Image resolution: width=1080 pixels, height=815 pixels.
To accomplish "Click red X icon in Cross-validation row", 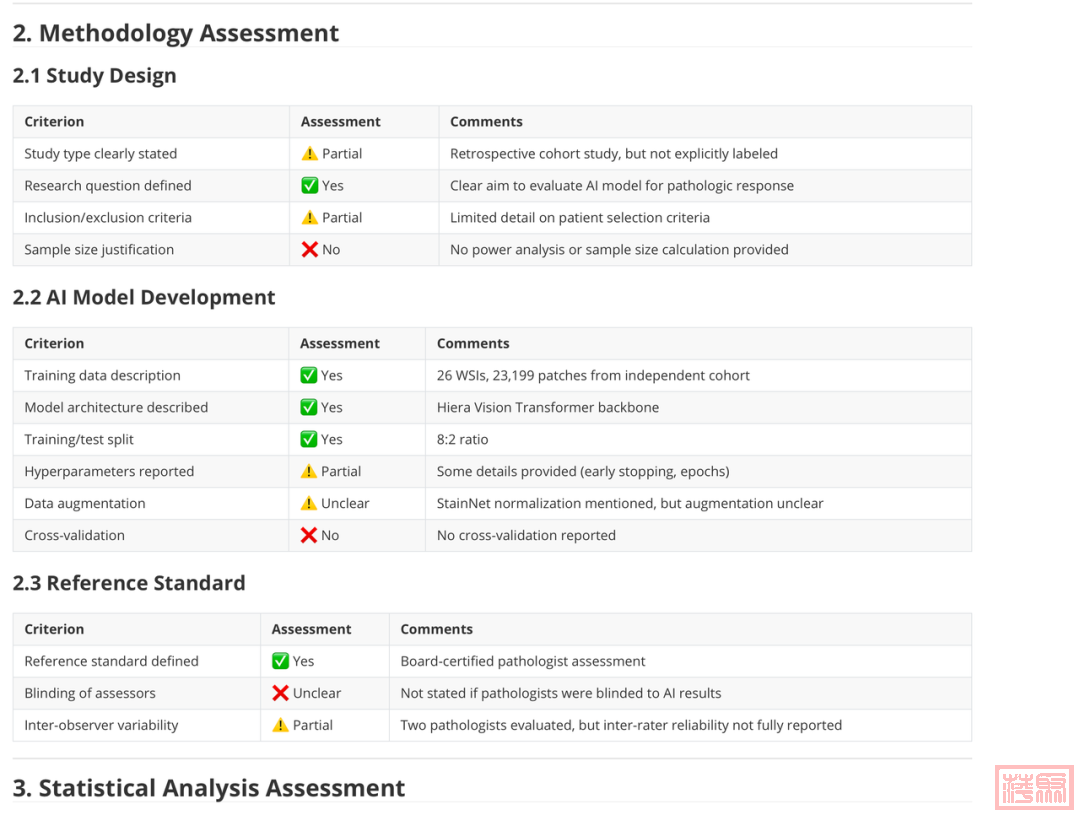I will (309, 536).
